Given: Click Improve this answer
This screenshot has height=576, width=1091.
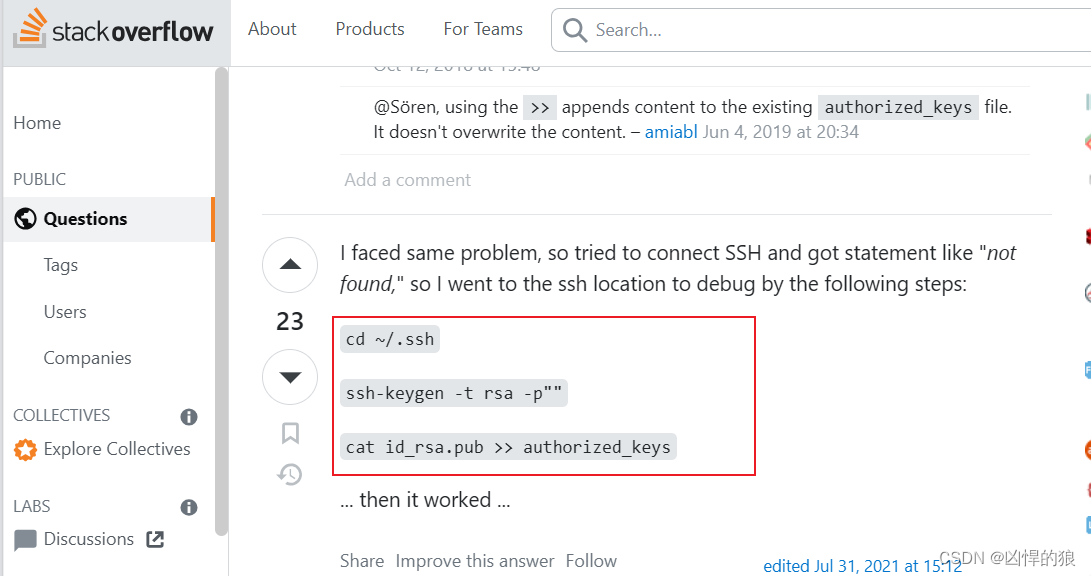Looking at the screenshot, I should point(474,561).
